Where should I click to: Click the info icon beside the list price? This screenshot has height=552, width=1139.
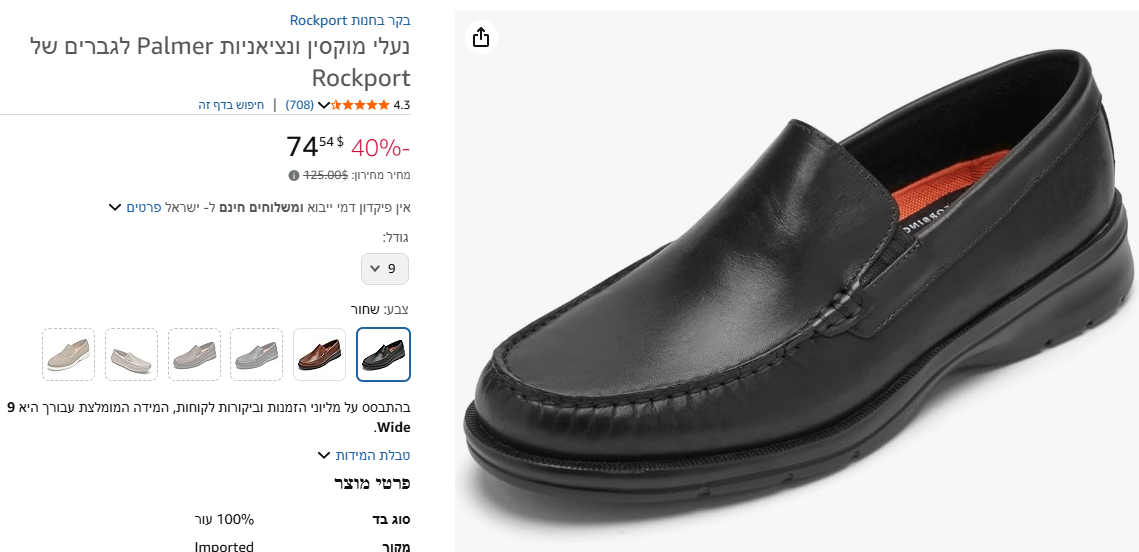point(294,175)
